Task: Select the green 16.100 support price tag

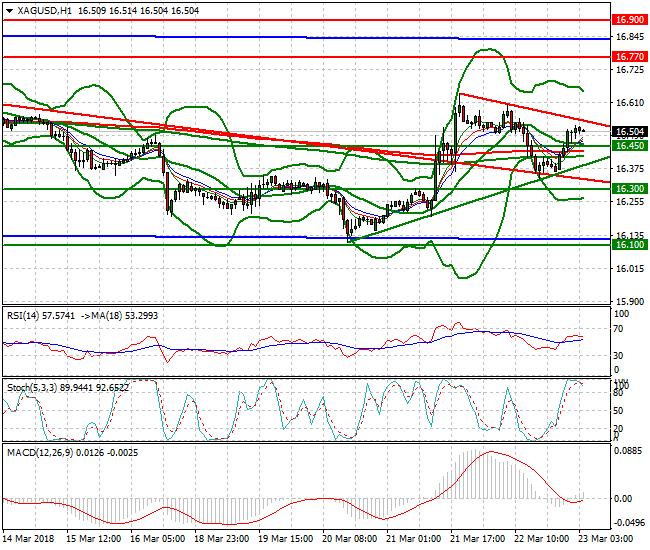Action: (629, 244)
